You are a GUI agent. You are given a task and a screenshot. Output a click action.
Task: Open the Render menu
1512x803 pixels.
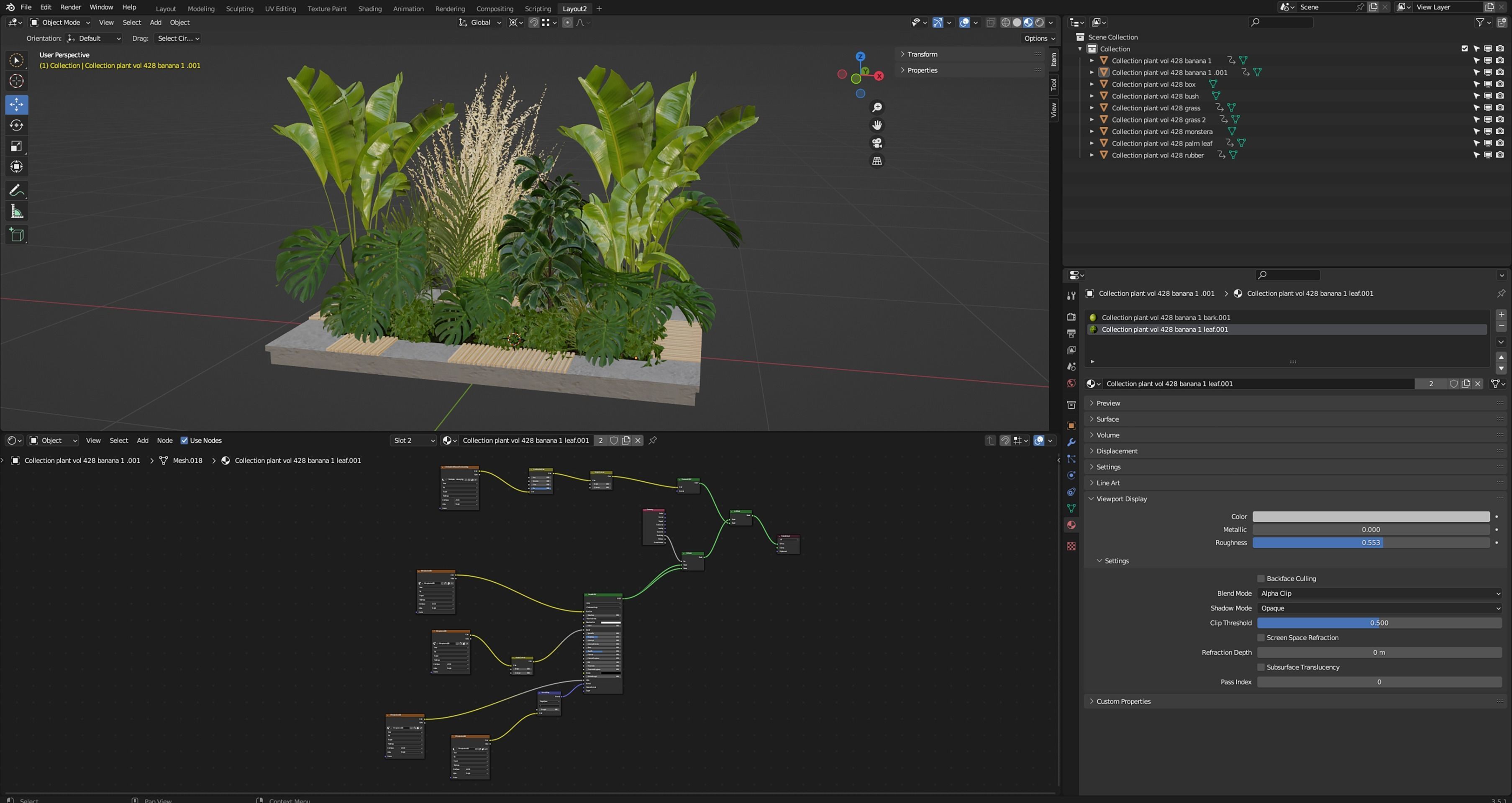pos(70,7)
